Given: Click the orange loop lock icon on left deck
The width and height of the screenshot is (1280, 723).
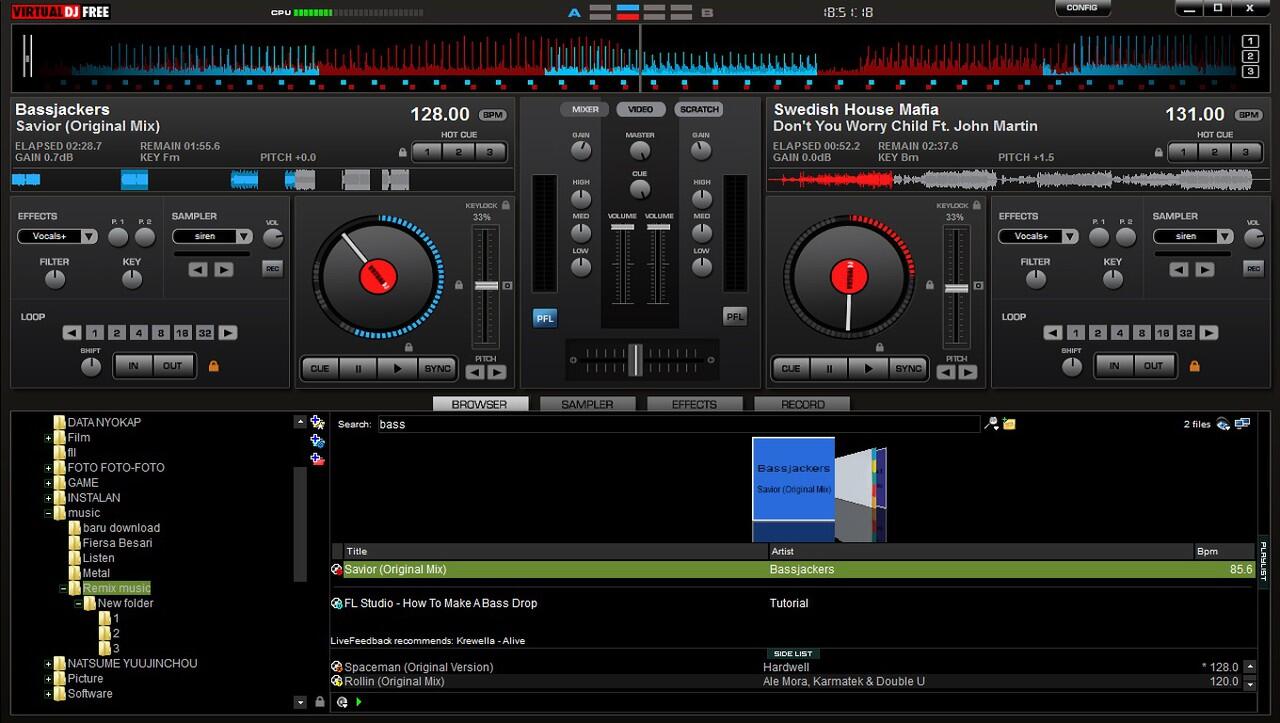Looking at the screenshot, I should click(213, 366).
